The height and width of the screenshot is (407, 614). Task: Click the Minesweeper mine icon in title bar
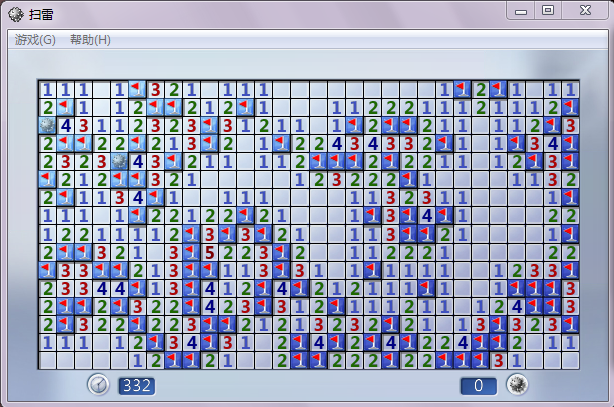point(16,14)
